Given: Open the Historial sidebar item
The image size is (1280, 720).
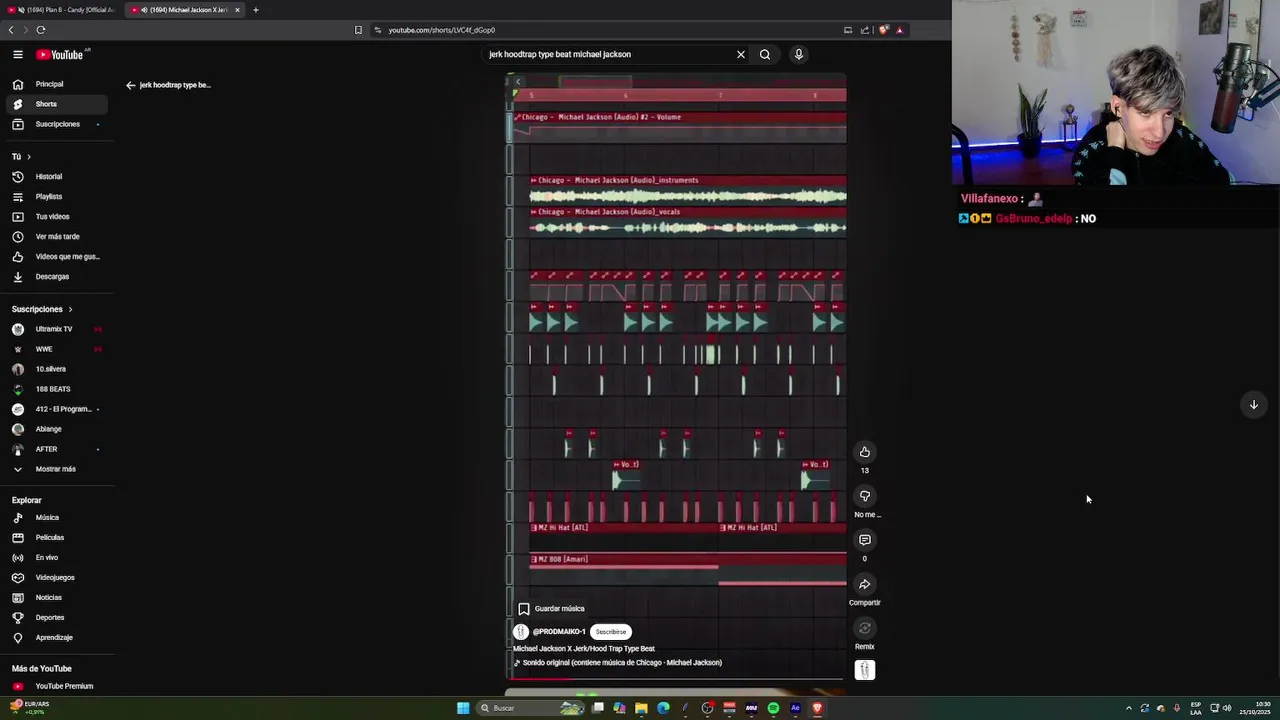Looking at the screenshot, I should pos(55,177).
